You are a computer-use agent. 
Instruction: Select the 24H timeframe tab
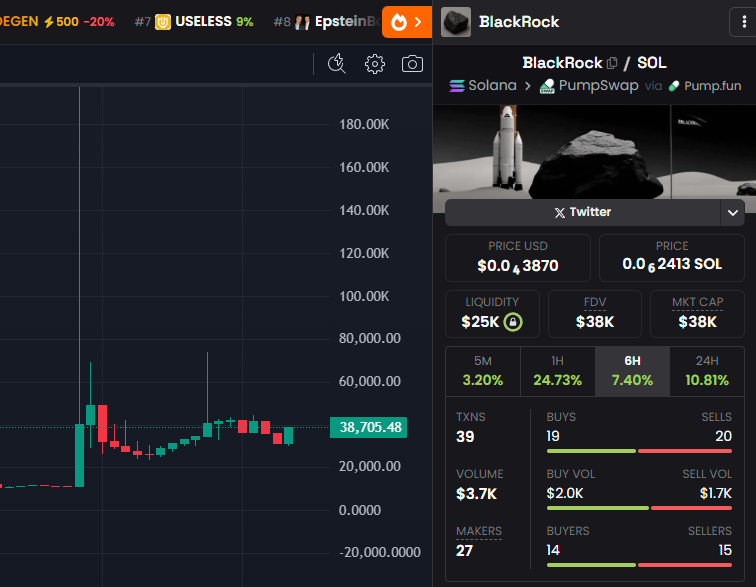(x=707, y=371)
